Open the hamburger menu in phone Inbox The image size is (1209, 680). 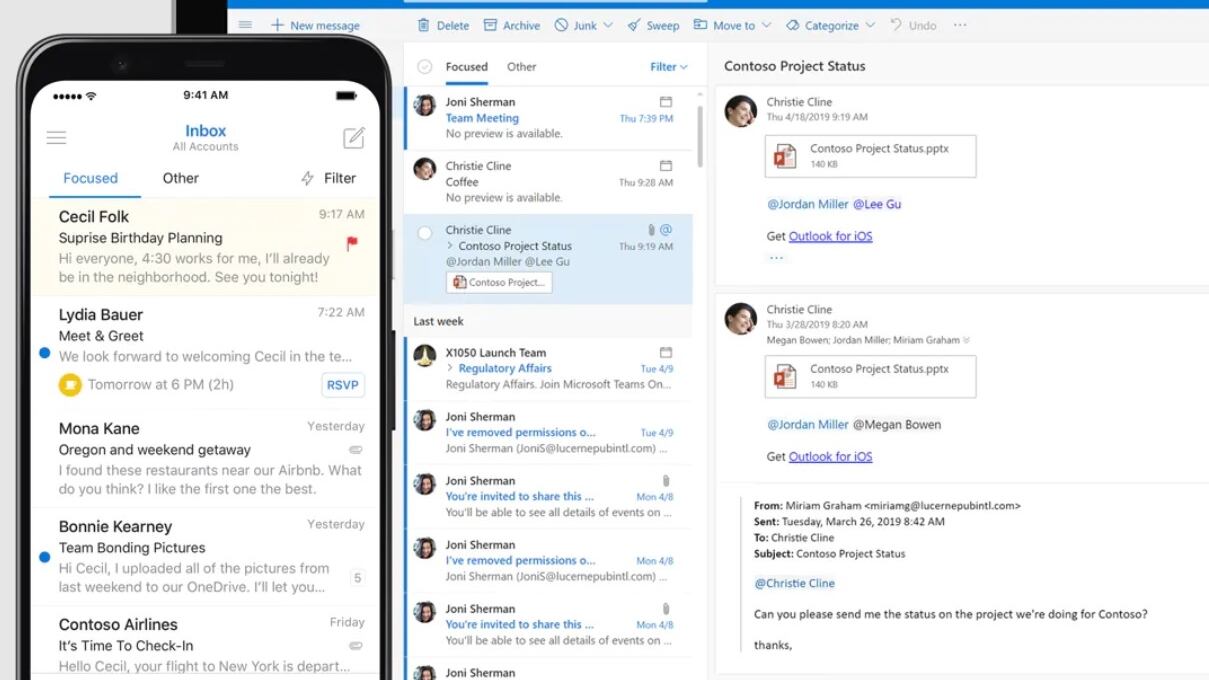[x=57, y=138]
